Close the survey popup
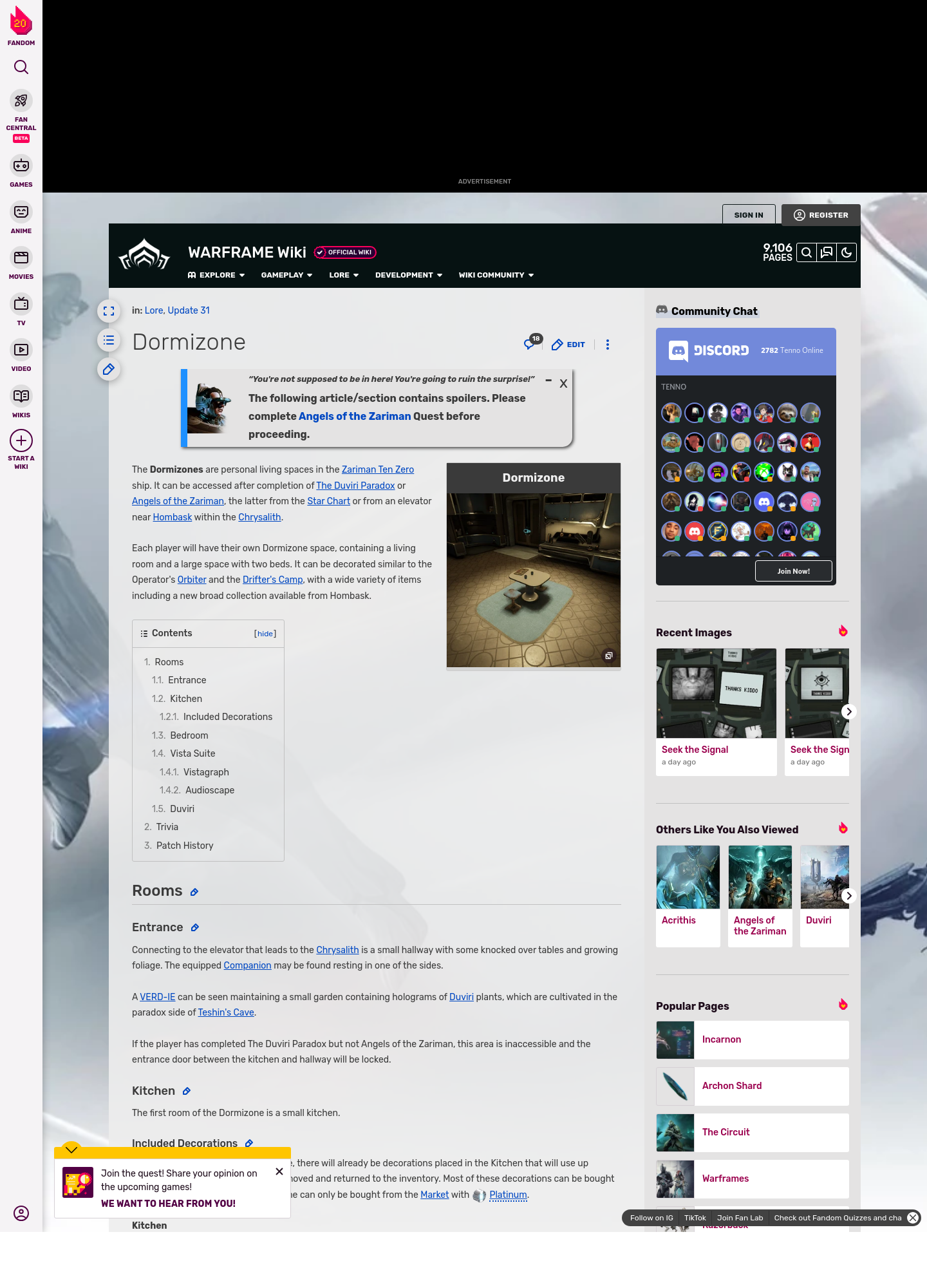This screenshot has width=927, height=1288. pyautogui.click(x=279, y=1171)
